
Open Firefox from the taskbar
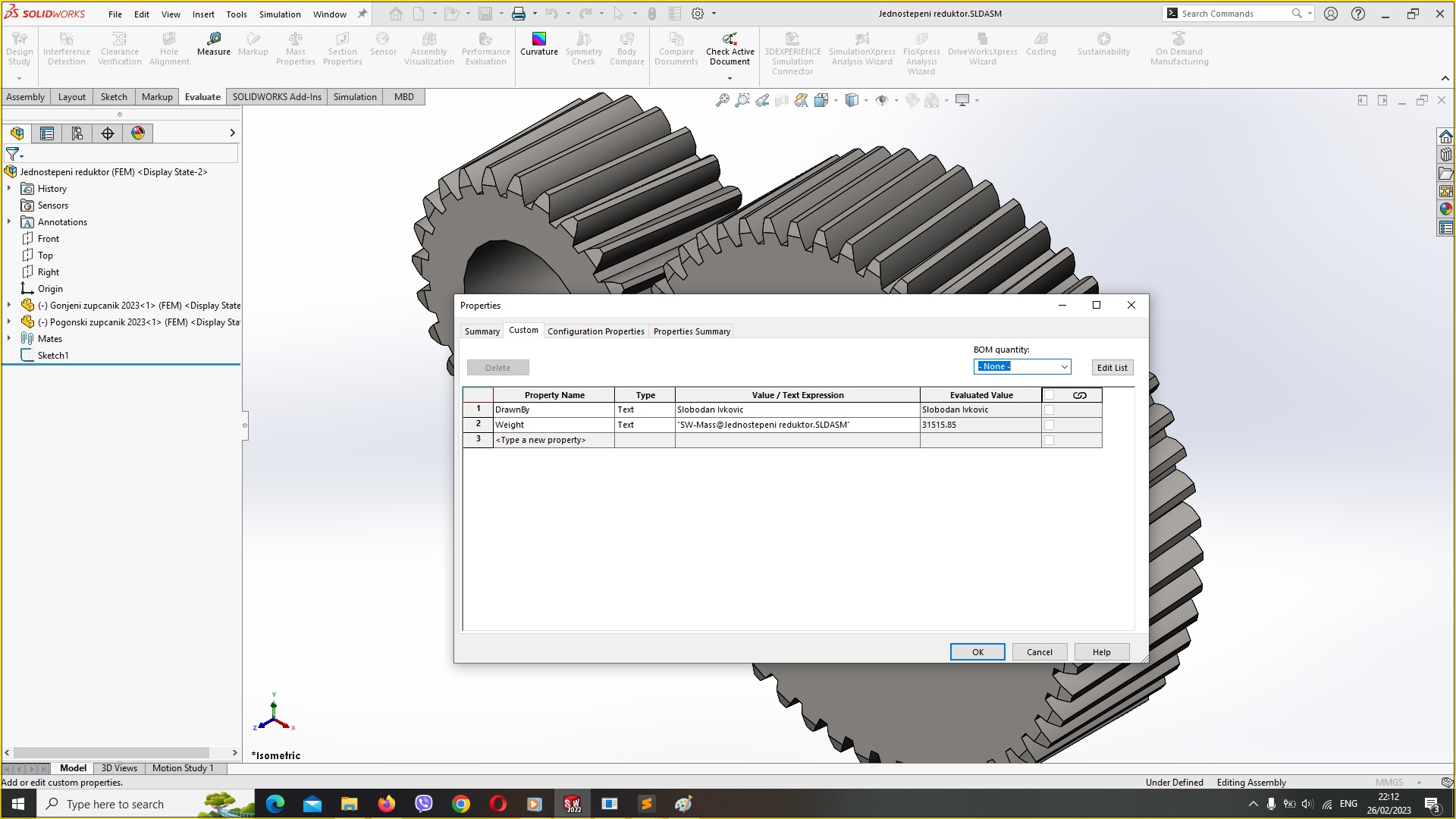coord(387,804)
